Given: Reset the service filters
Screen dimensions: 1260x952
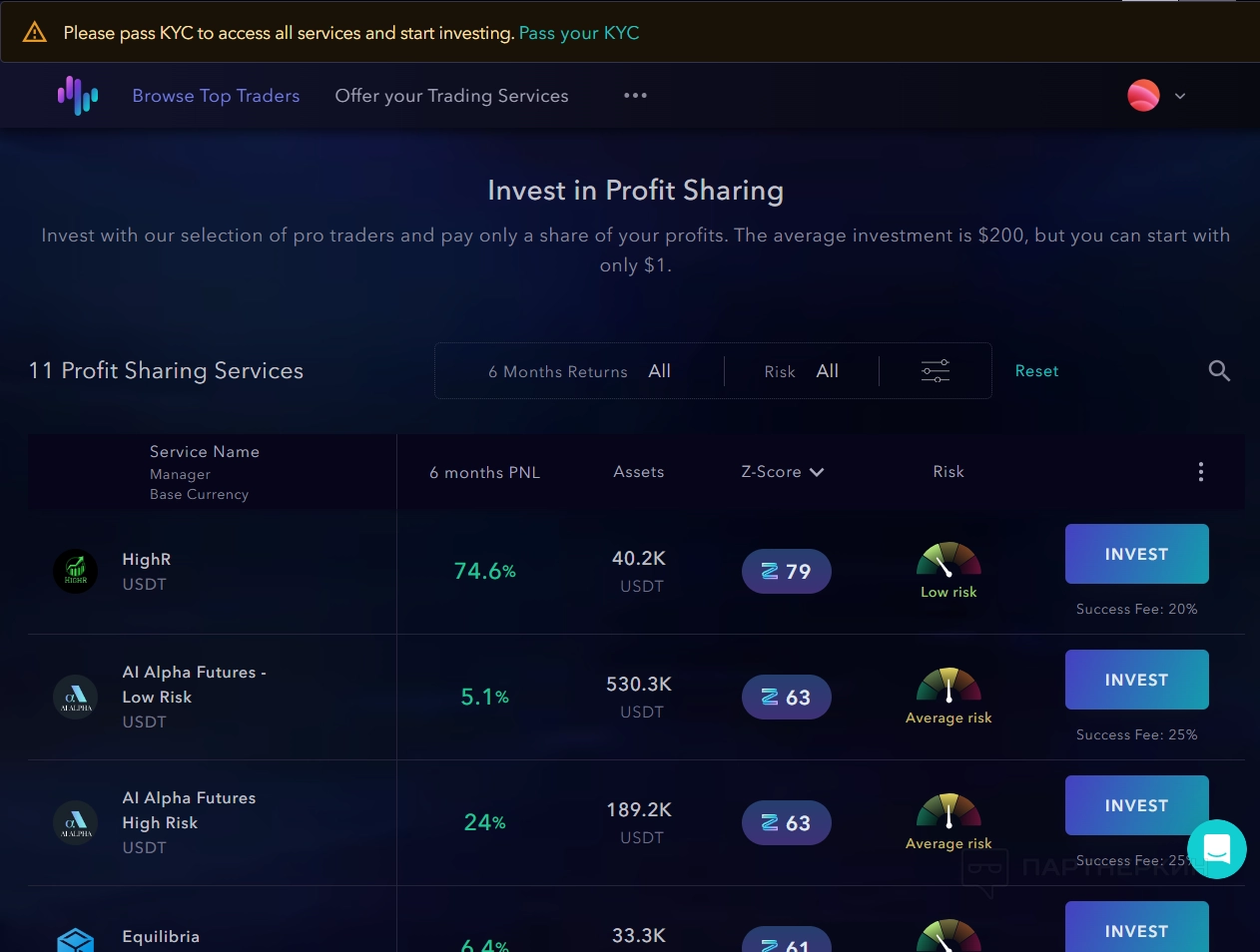Looking at the screenshot, I should pos(1036,371).
